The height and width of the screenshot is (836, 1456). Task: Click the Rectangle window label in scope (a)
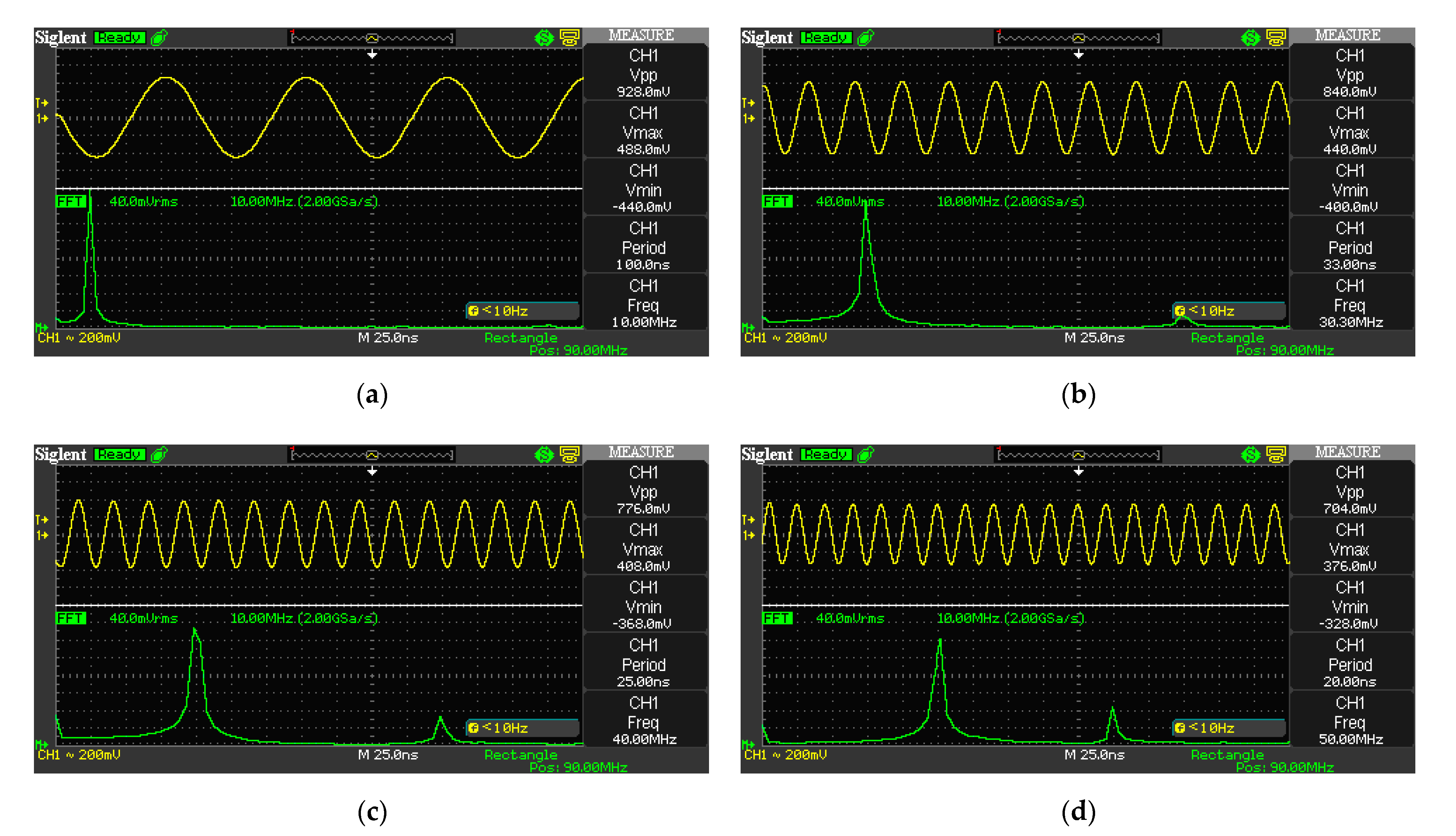[521, 338]
